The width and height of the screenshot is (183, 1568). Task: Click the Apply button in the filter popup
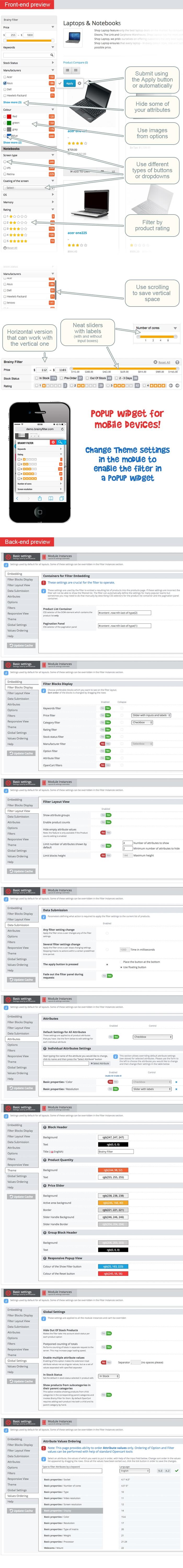click(69, 83)
